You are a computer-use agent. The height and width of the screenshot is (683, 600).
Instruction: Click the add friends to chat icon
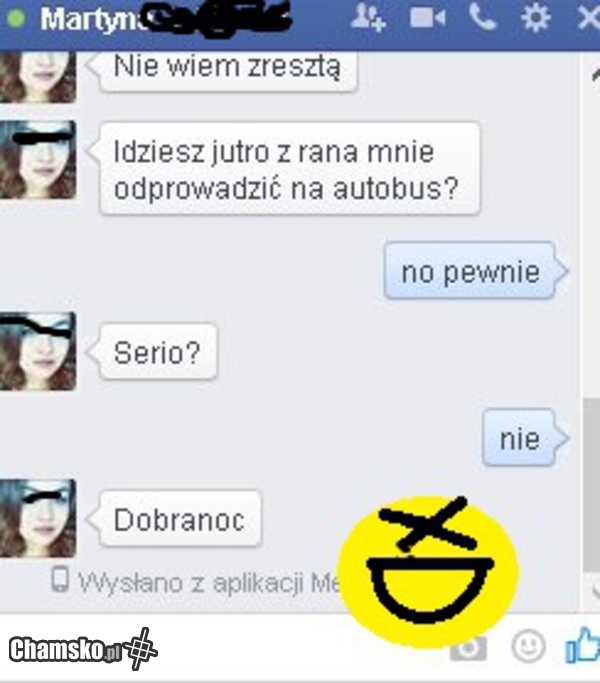369,17
